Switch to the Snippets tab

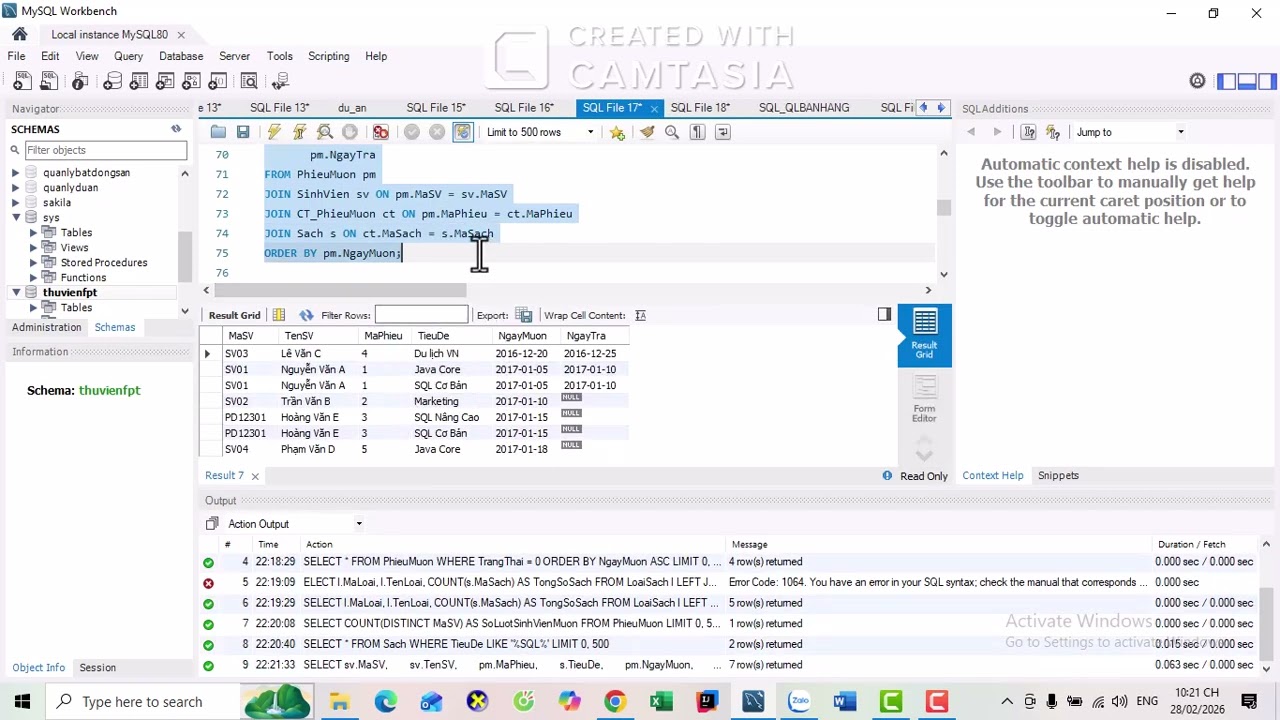(x=1058, y=476)
